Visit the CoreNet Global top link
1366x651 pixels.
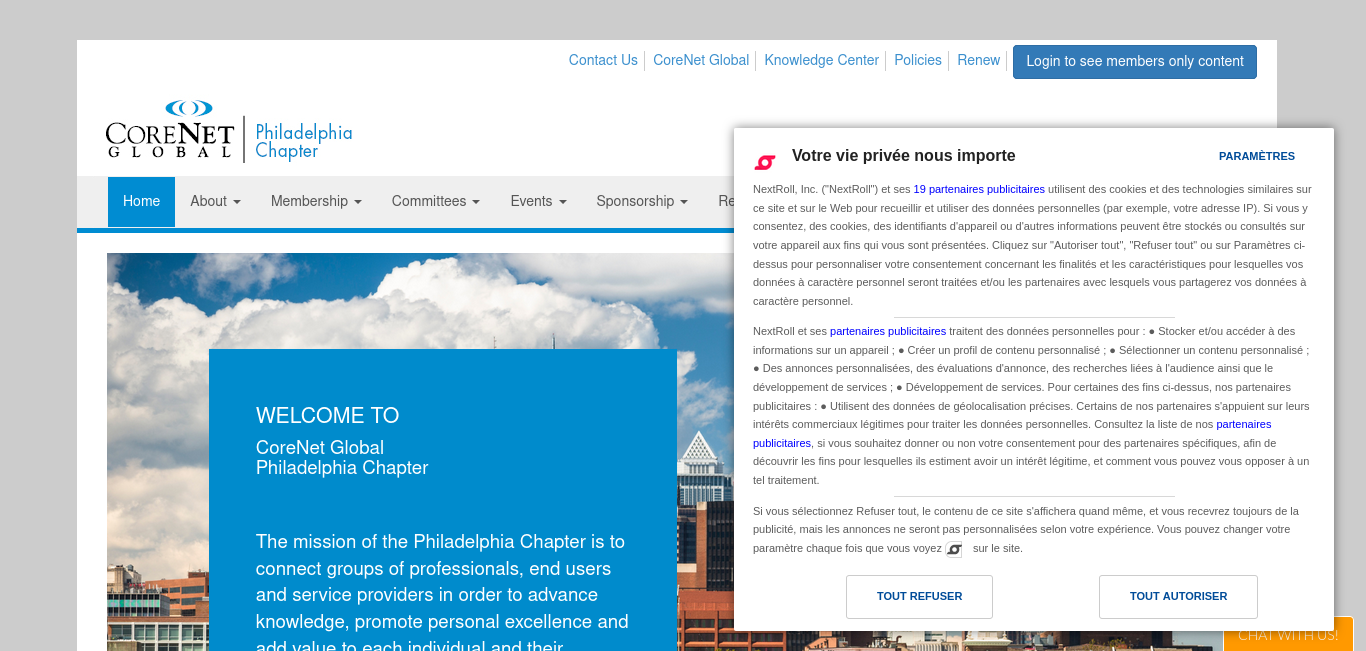click(701, 60)
